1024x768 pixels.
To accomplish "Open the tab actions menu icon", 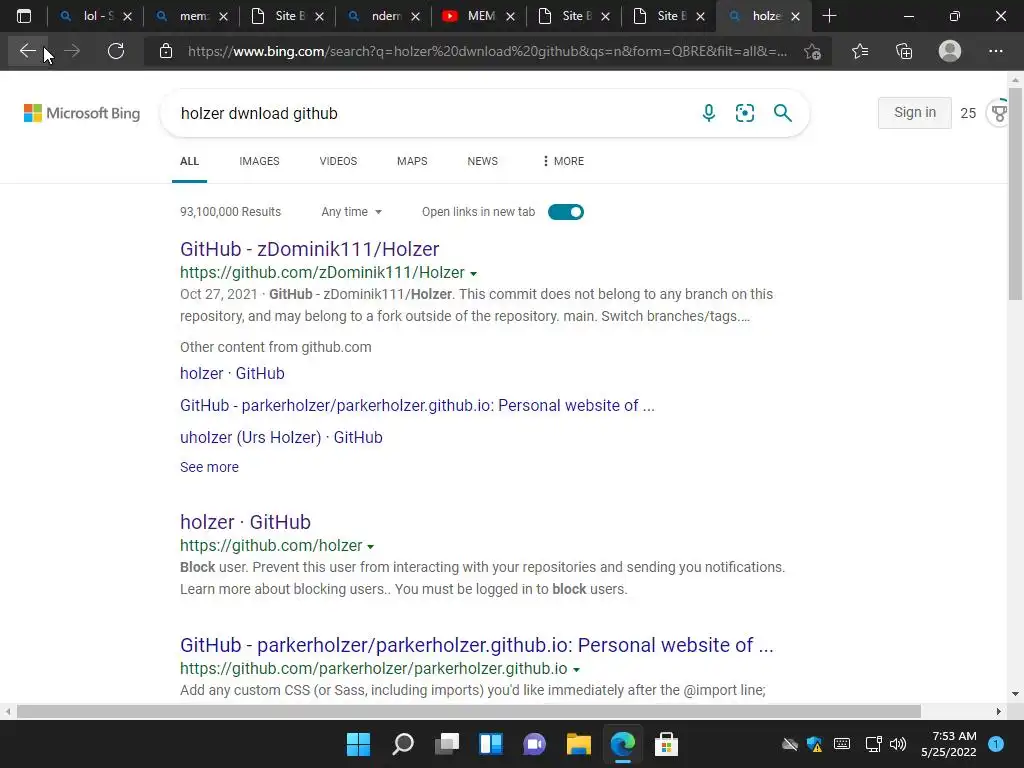I will tap(24, 16).
